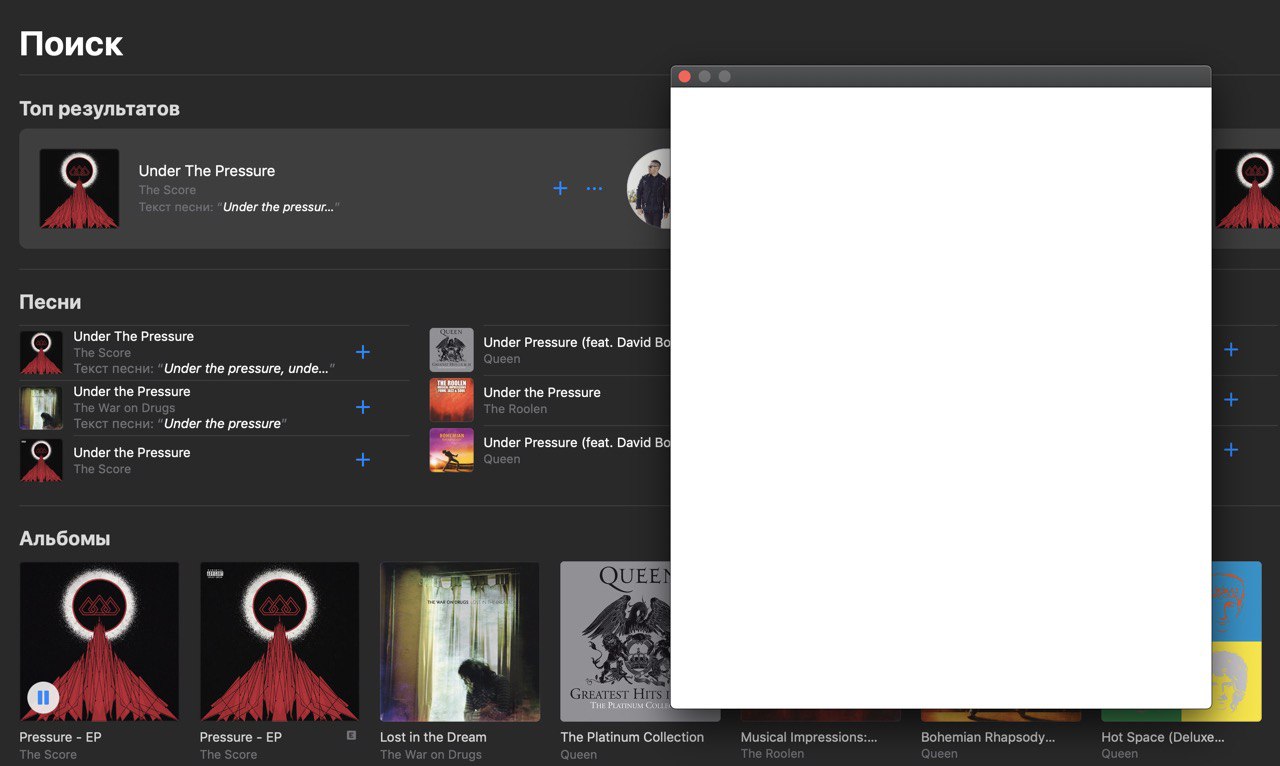Open album title "The Platinum Collection"
Viewport: 1280px width, 766px height.
(x=632, y=737)
